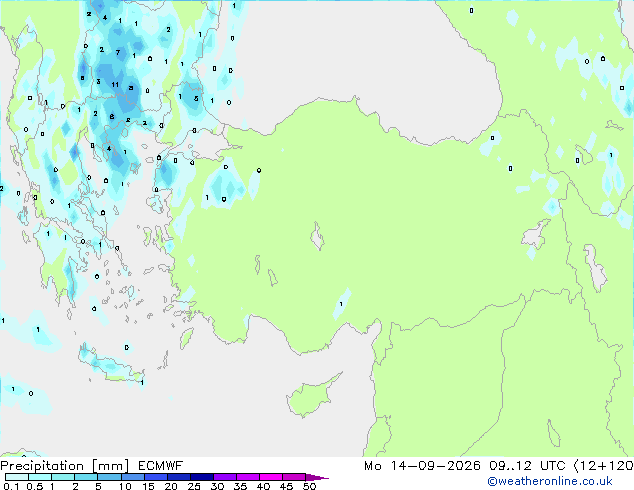Select the palest 0.1-0.5 legend swatch

(17, 477)
